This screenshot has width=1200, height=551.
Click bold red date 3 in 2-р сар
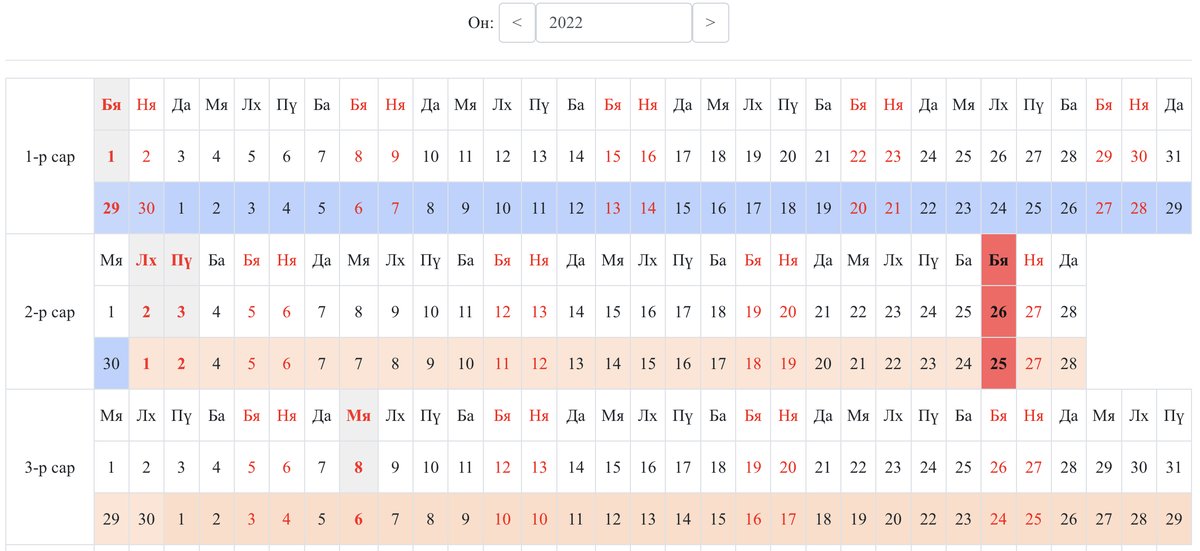(x=181, y=312)
